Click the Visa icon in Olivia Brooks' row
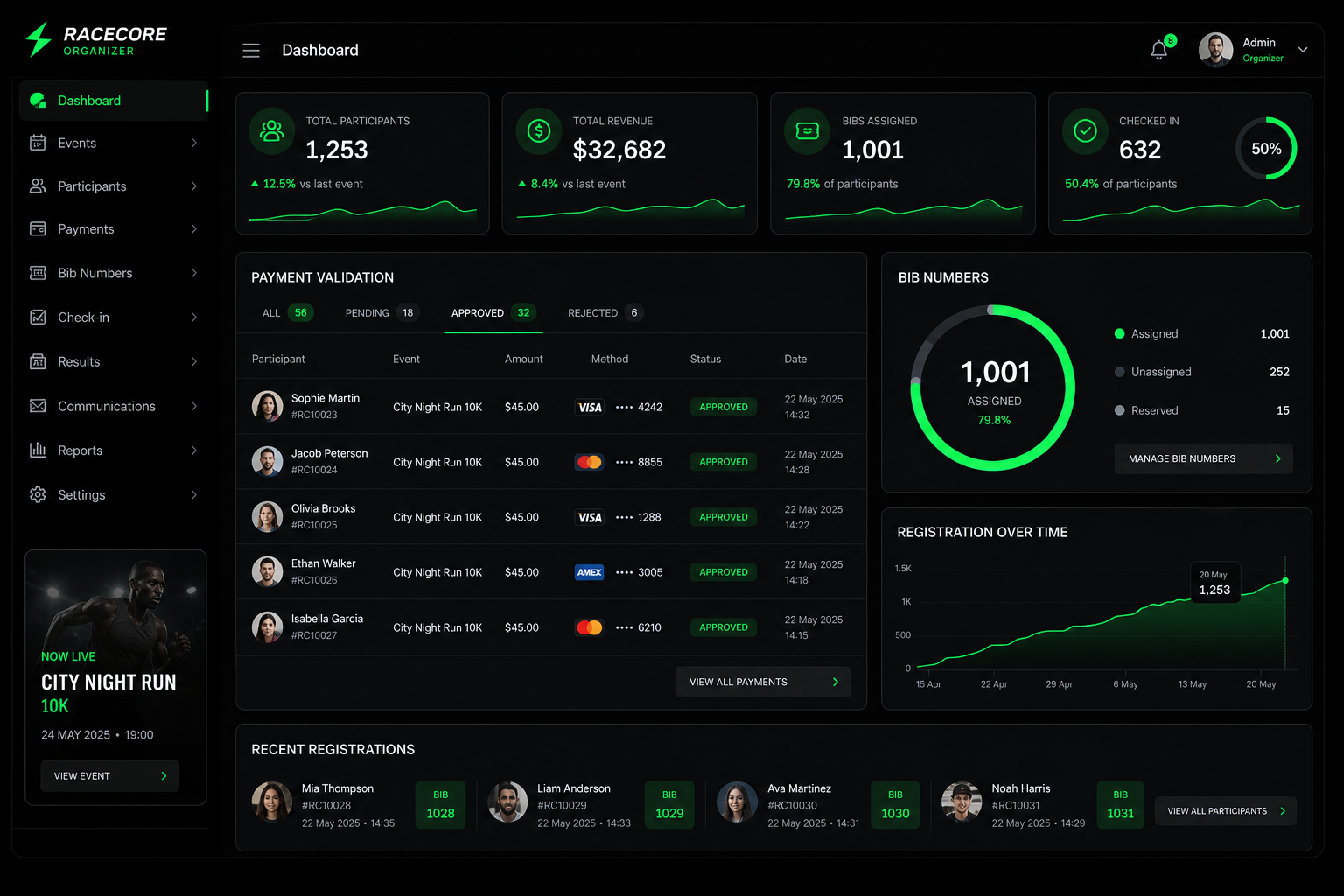Screen dimensions: 1344x896 tap(590, 517)
